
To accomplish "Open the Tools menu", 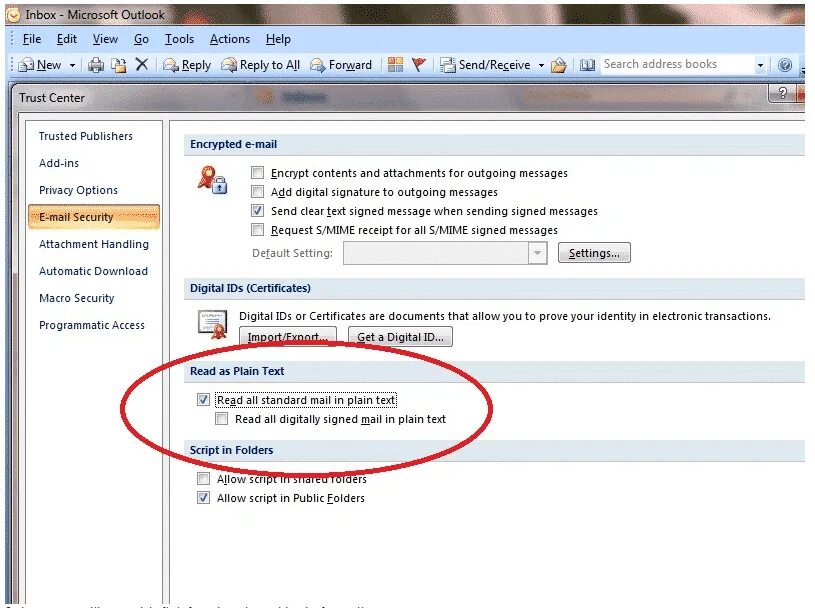I will [179, 39].
